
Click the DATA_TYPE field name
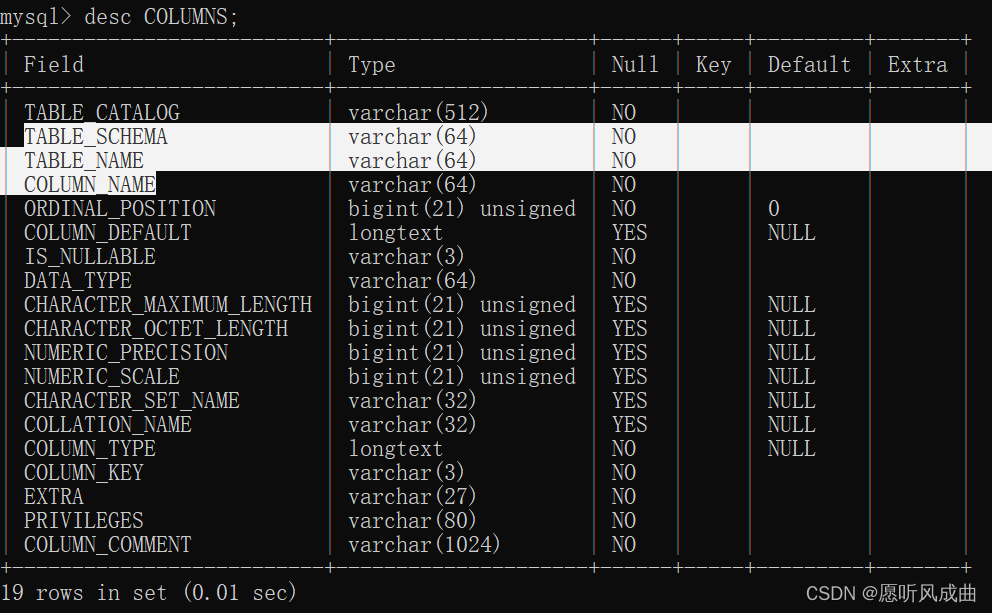pyautogui.click(x=78, y=281)
